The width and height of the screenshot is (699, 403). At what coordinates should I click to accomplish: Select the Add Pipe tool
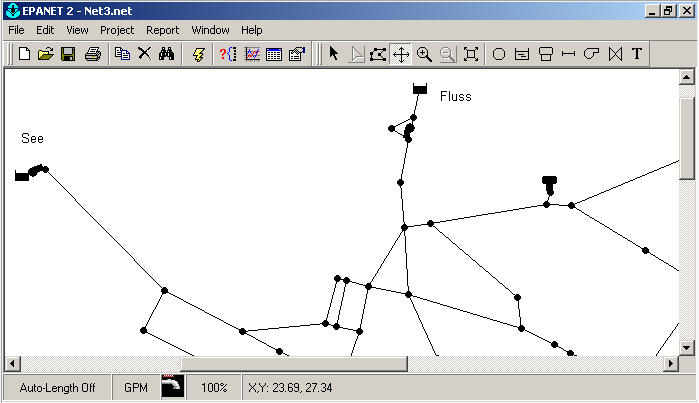568,54
